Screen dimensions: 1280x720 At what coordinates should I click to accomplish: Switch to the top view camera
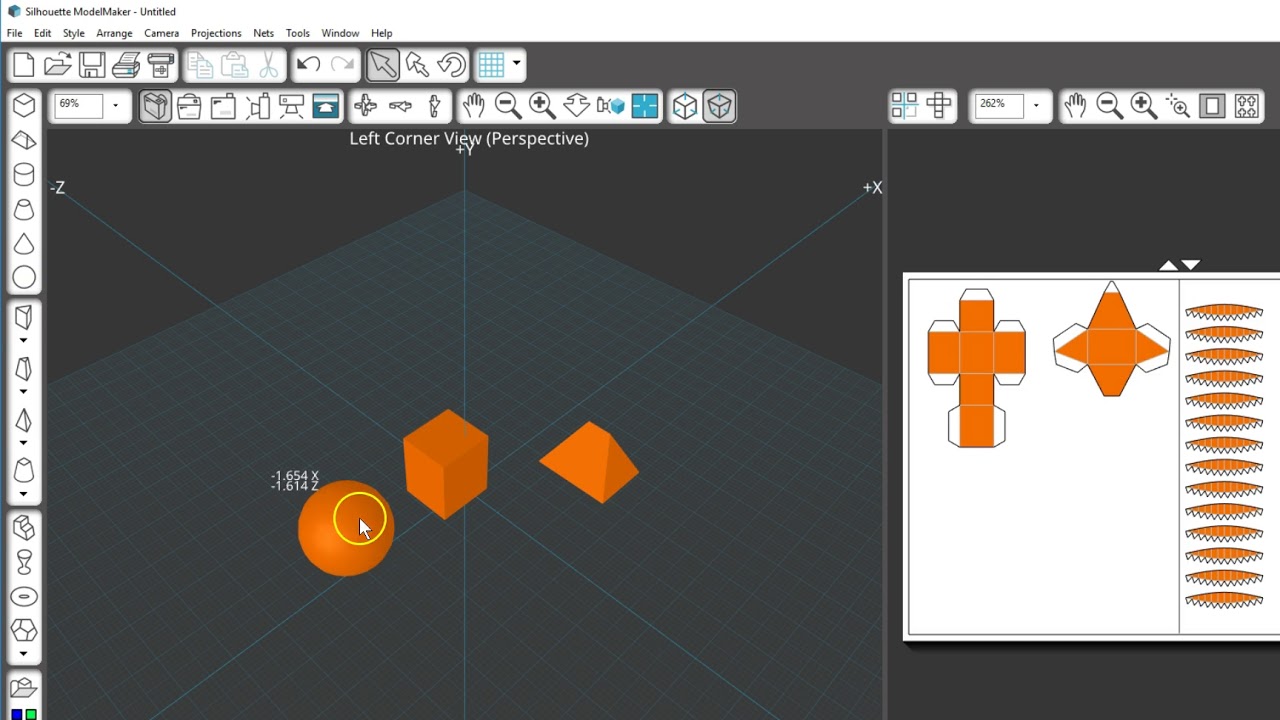pos(223,106)
